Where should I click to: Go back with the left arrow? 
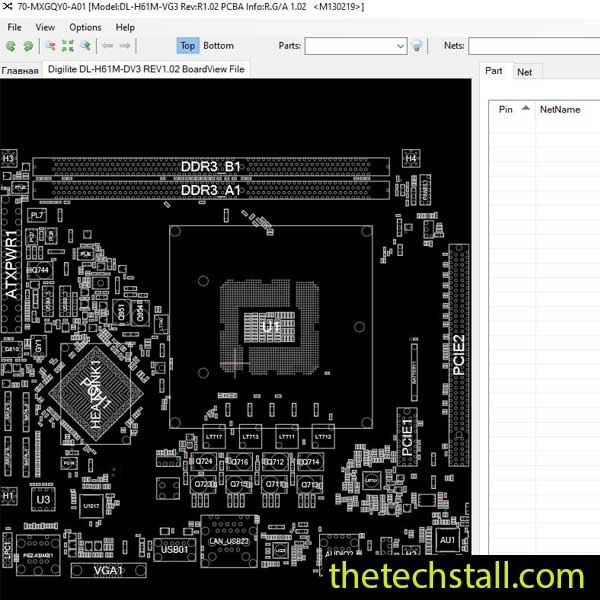108,46
